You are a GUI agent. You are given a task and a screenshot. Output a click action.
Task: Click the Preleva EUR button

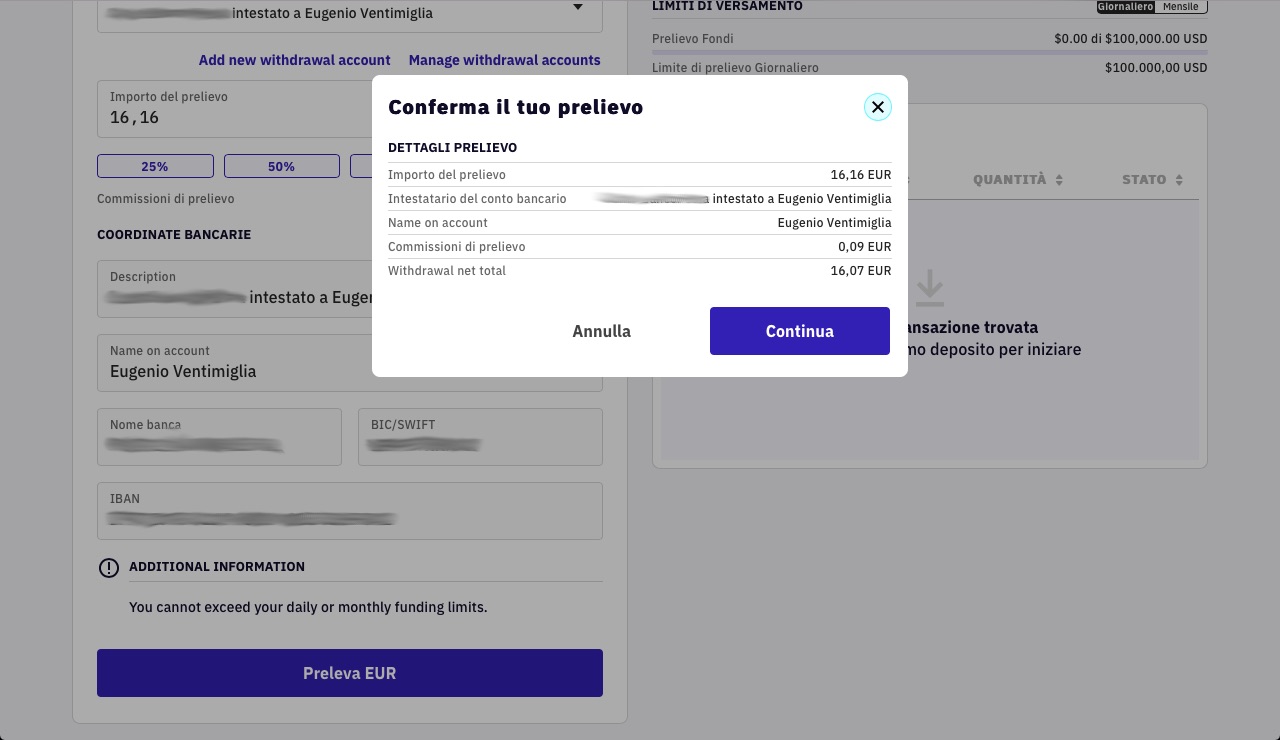(x=350, y=673)
